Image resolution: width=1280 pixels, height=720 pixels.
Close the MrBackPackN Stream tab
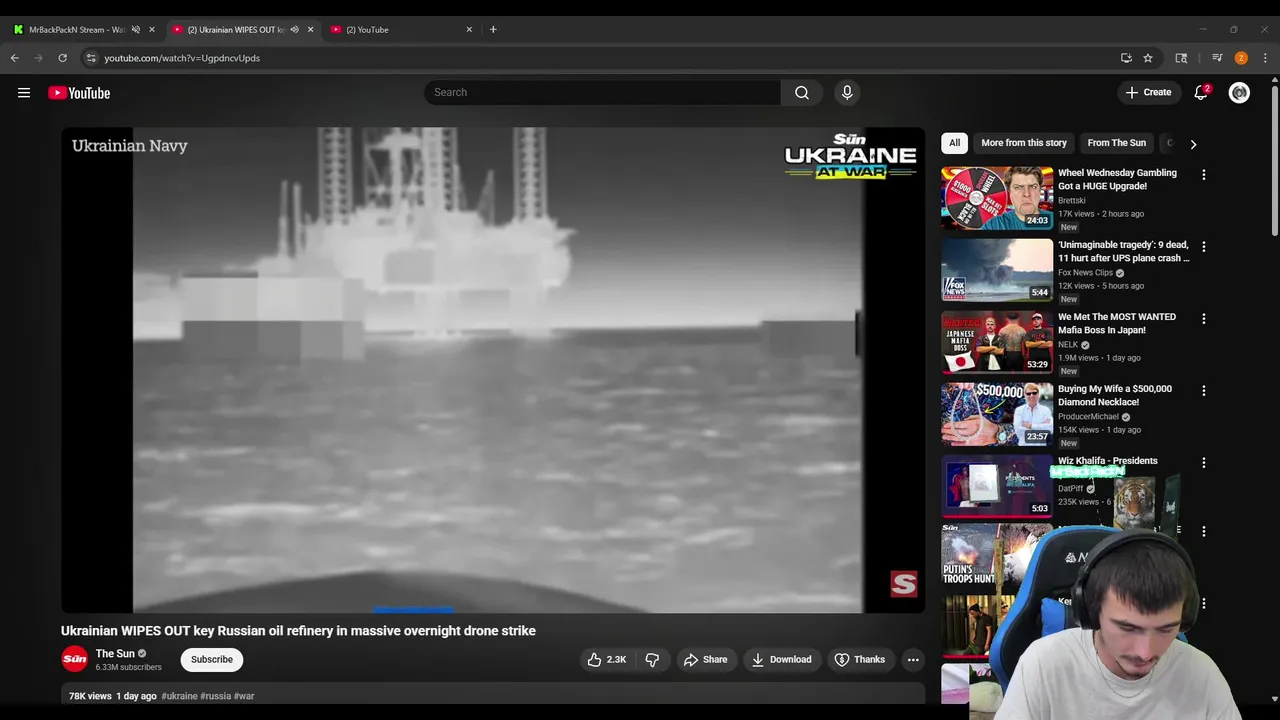pos(152,29)
